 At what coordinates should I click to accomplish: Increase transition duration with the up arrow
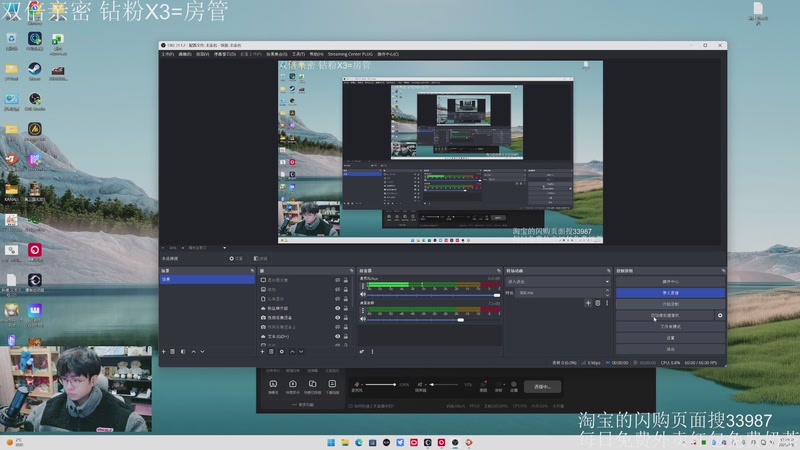(x=607, y=291)
